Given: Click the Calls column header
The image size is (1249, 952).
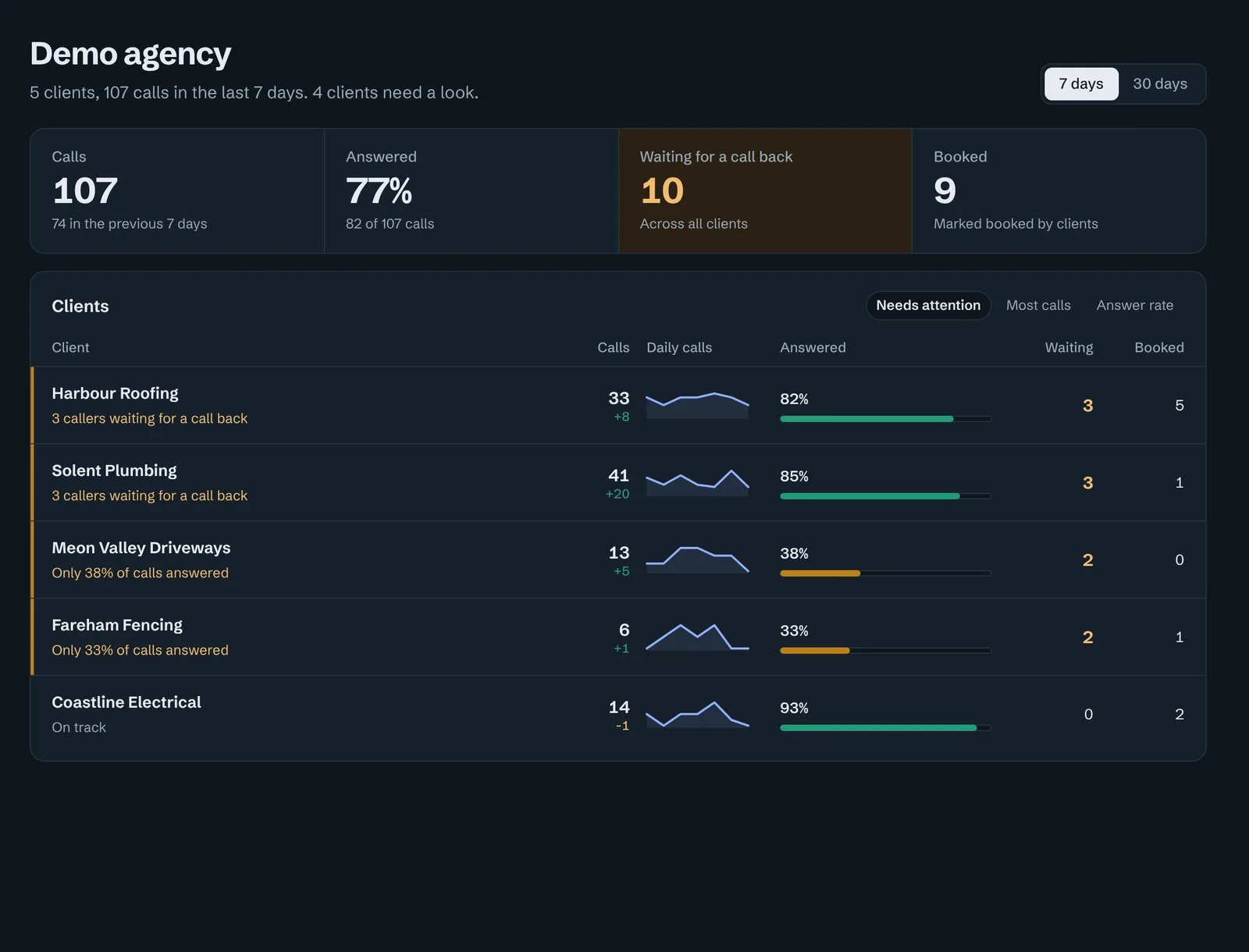Looking at the screenshot, I should tap(614, 347).
